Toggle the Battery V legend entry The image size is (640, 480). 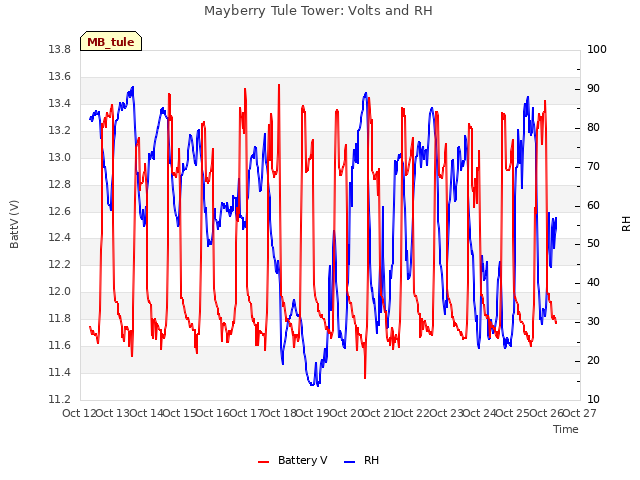[293, 460]
